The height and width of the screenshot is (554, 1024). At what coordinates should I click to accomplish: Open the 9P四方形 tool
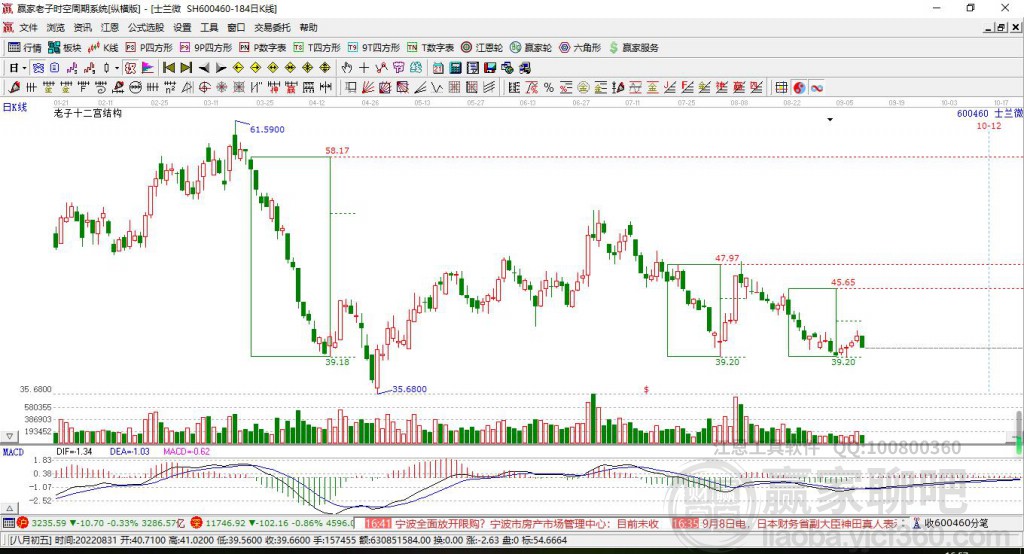(206, 48)
